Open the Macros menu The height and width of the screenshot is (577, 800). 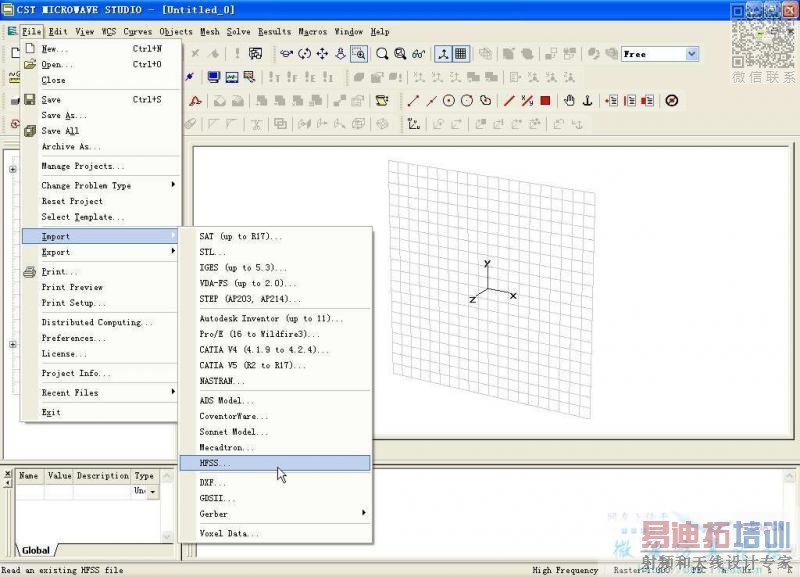tap(312, 32)
